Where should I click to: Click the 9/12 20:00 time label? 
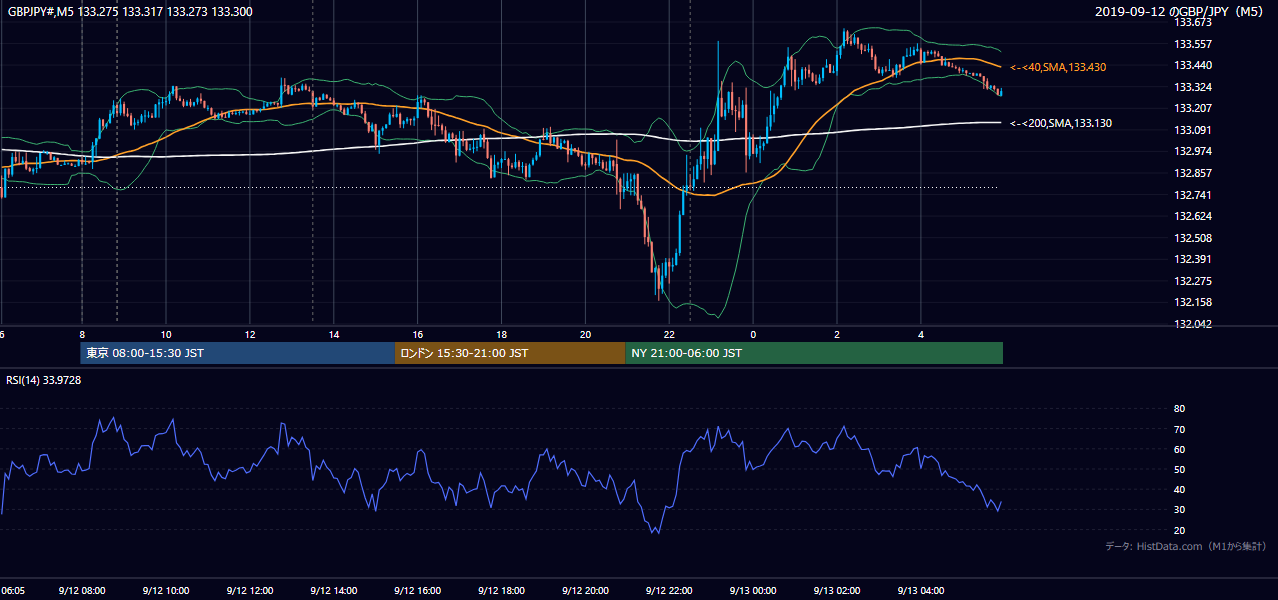(x=586, y=591)
